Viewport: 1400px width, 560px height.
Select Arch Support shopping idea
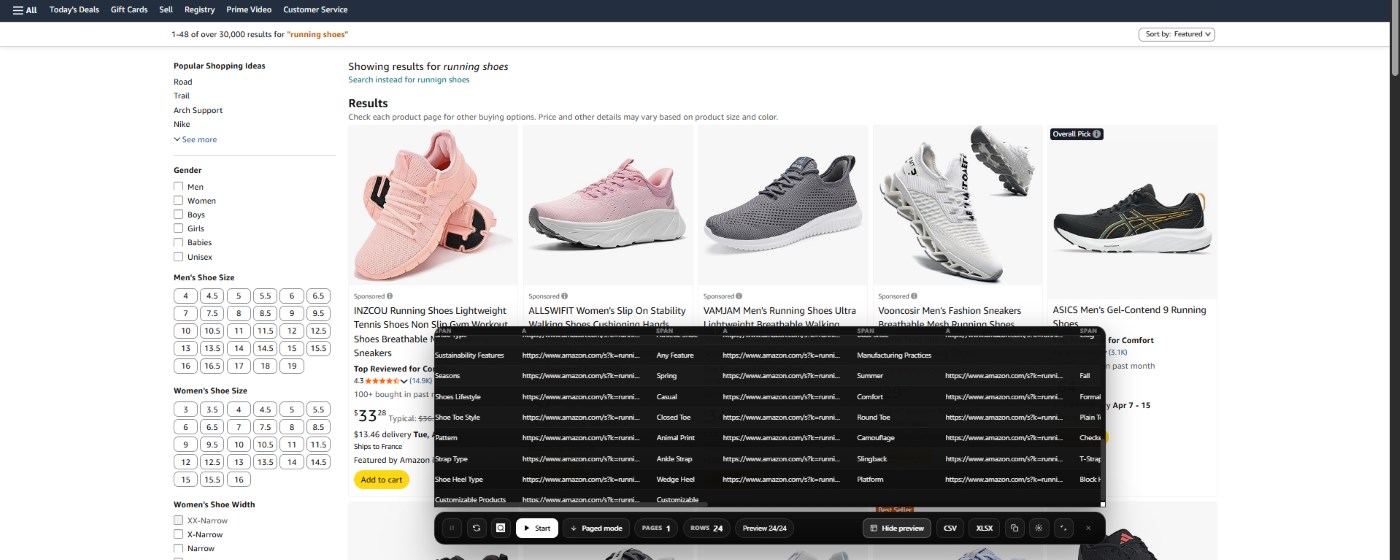click(x=198, y=110)
